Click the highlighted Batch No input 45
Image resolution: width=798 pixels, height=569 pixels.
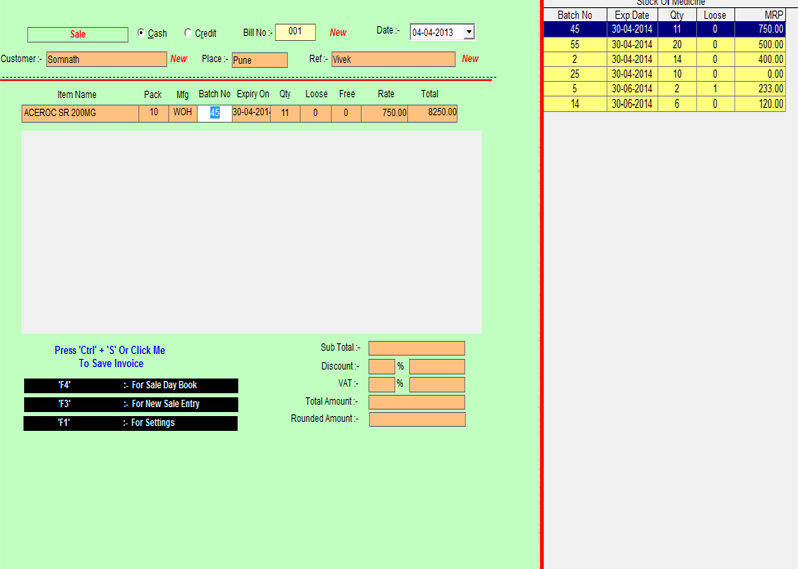tap(215, 113)
